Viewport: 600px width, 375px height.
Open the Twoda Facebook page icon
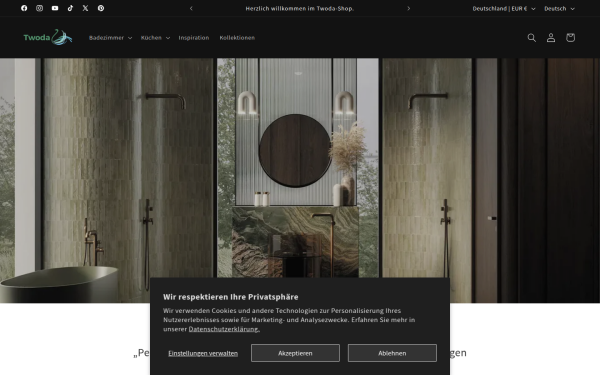coord(24,8)
